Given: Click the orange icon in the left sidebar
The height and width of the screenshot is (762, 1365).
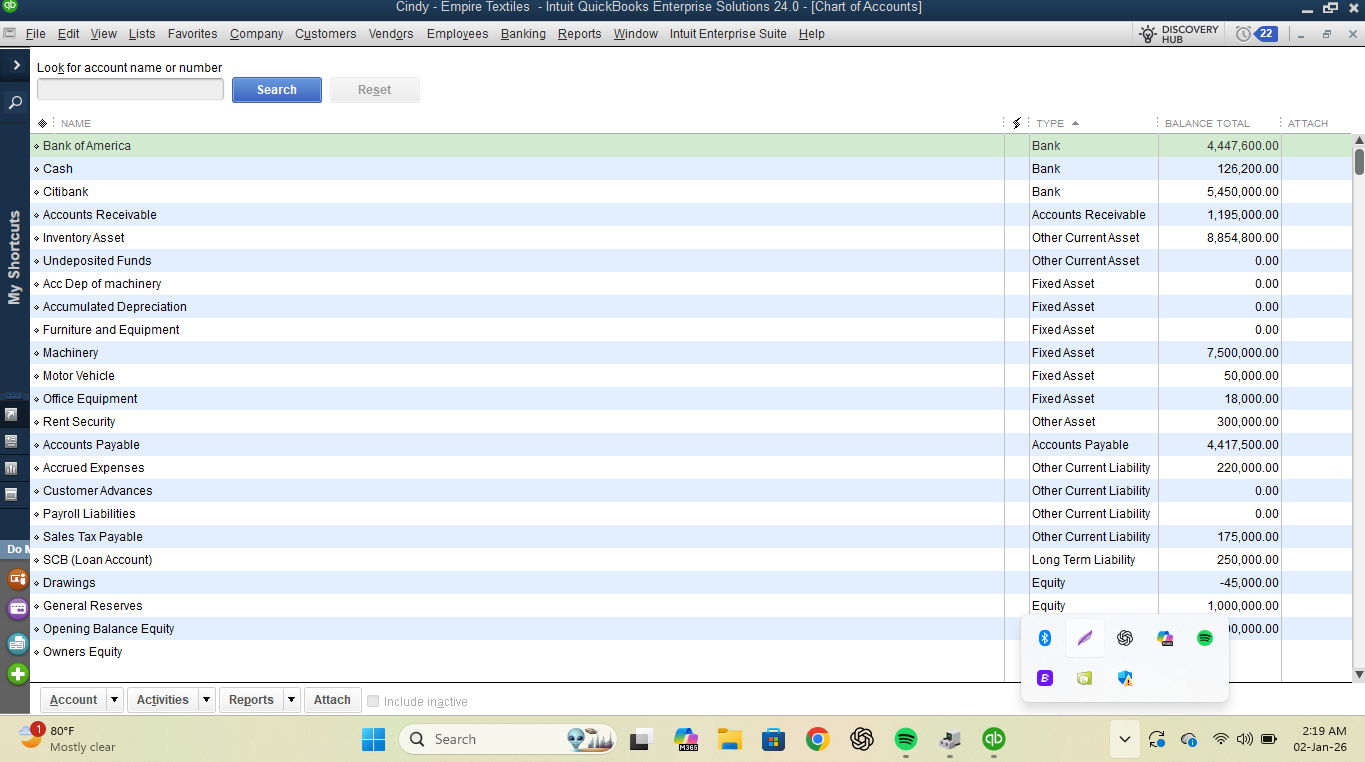Looking at the screenshot, I should tap(17, 578).
